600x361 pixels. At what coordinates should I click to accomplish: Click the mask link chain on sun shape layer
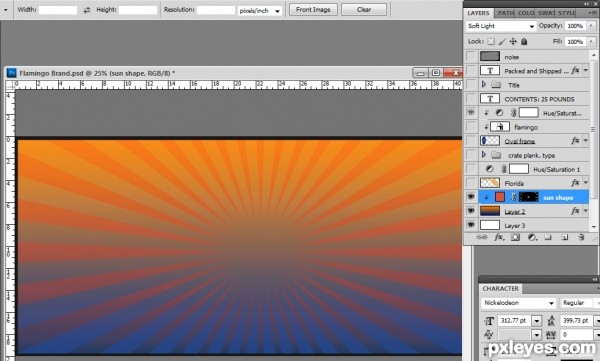[x=514, y=197]
